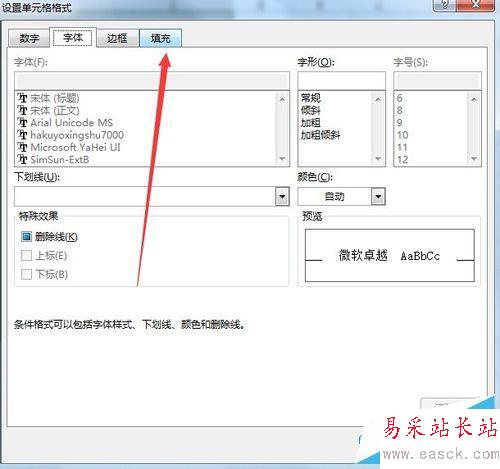The height and width of the screenshot is (469, 500).
Task: Pick Microsoft YaHei UI font
Action: point(75,147)
